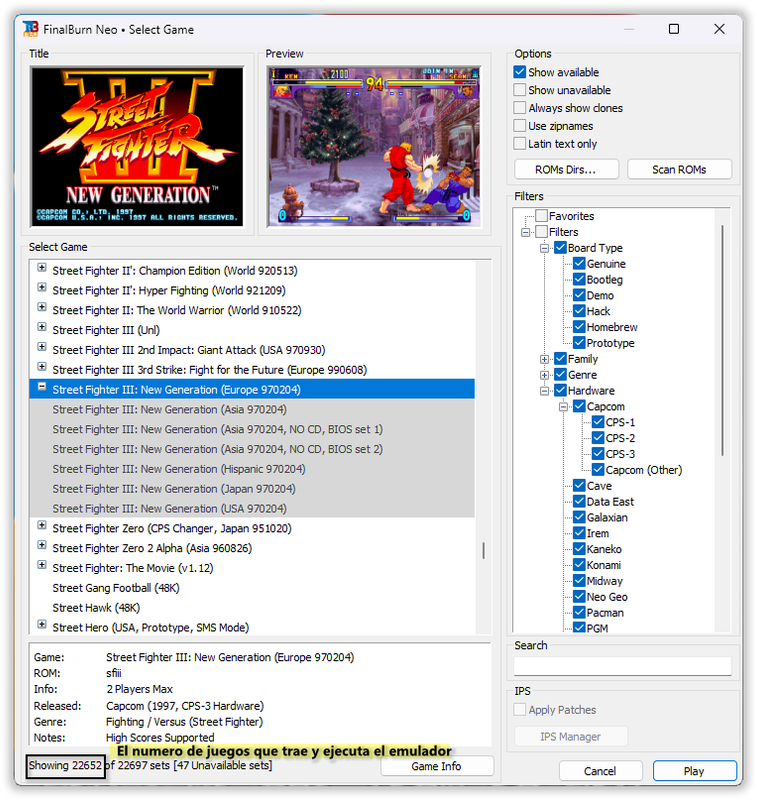
Task: Toggle the Hack board type checkbox
Action: coord(579,311)
